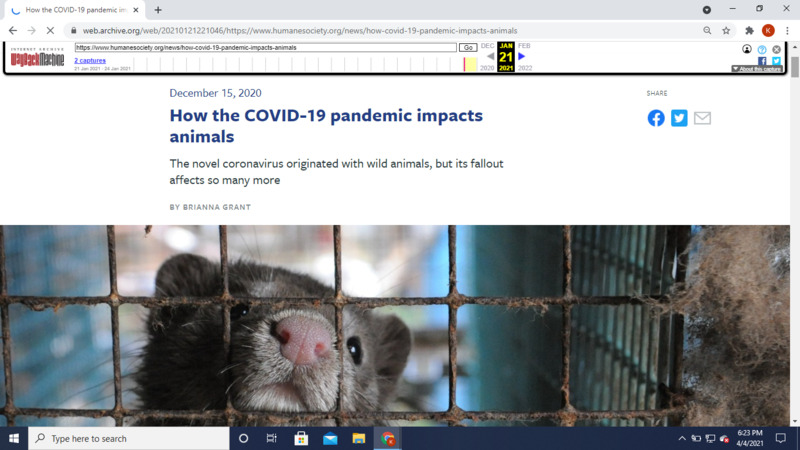Go to next capture with forward arrow

[522, 56]
